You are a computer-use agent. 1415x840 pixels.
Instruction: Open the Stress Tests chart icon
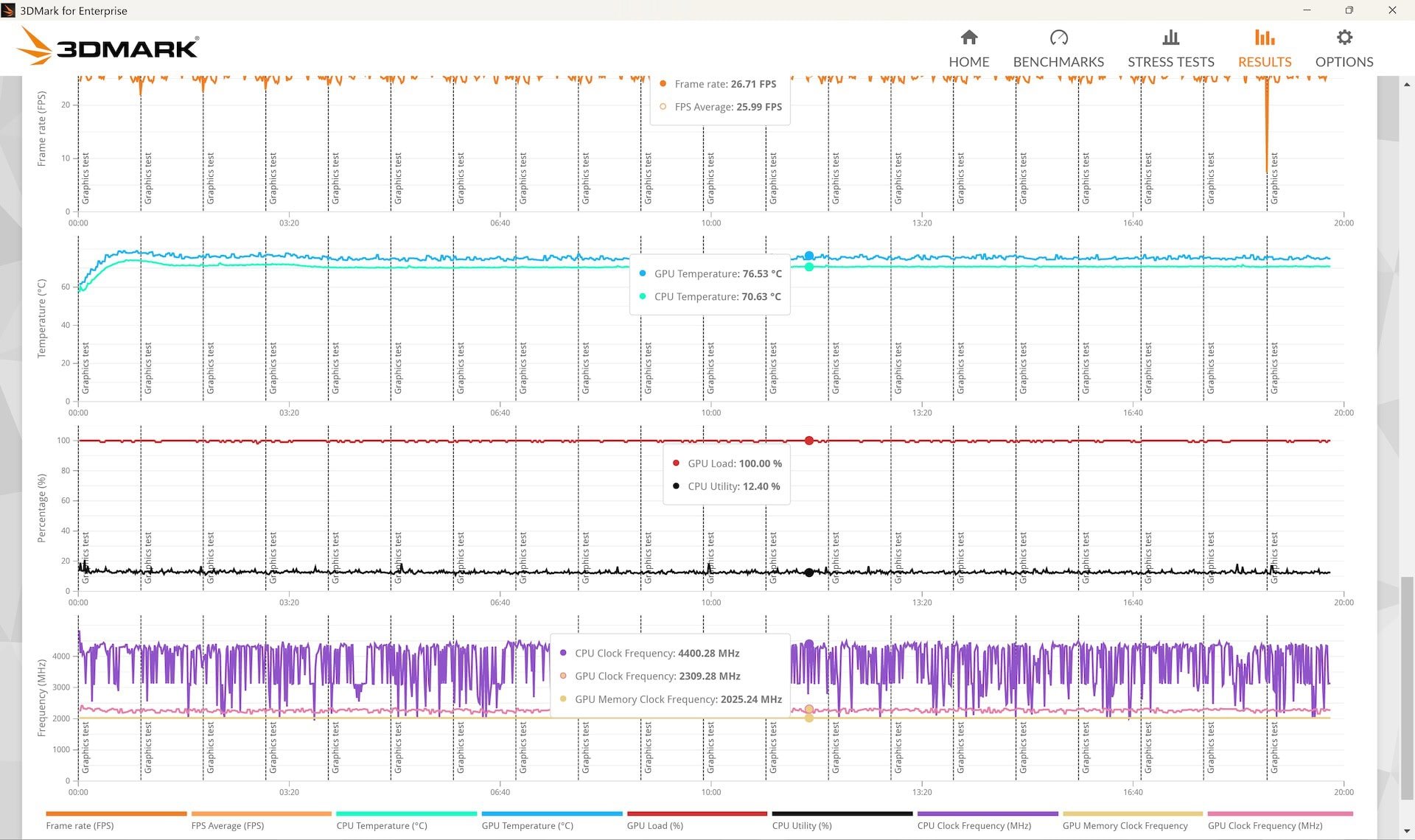1170,38
